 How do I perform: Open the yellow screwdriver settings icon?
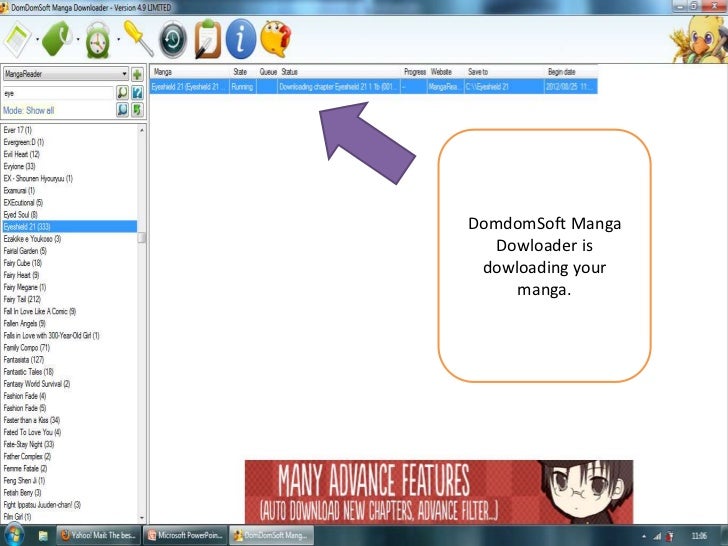click(x=138, y=39)
